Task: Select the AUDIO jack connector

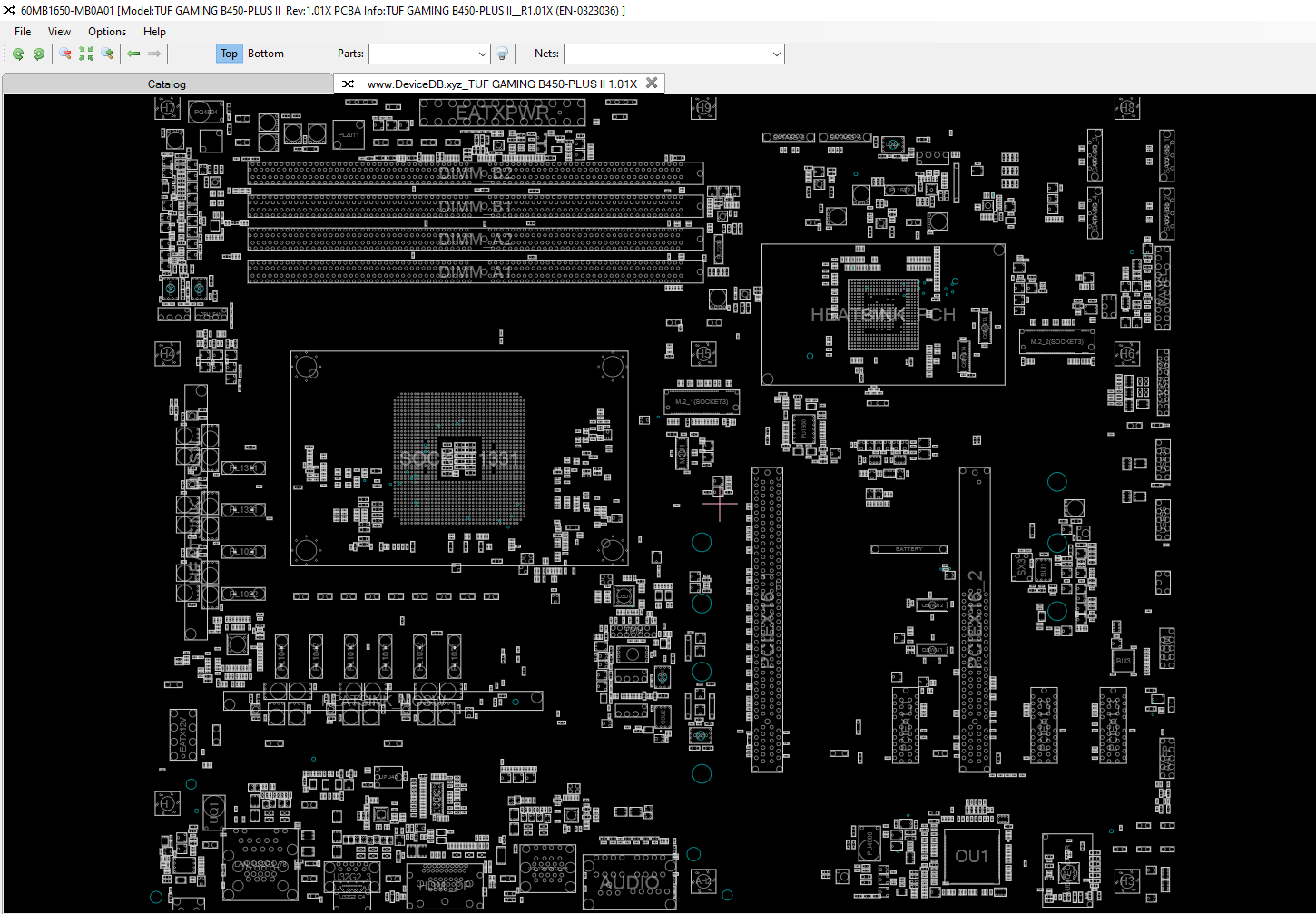Action: tap(630, 882)
